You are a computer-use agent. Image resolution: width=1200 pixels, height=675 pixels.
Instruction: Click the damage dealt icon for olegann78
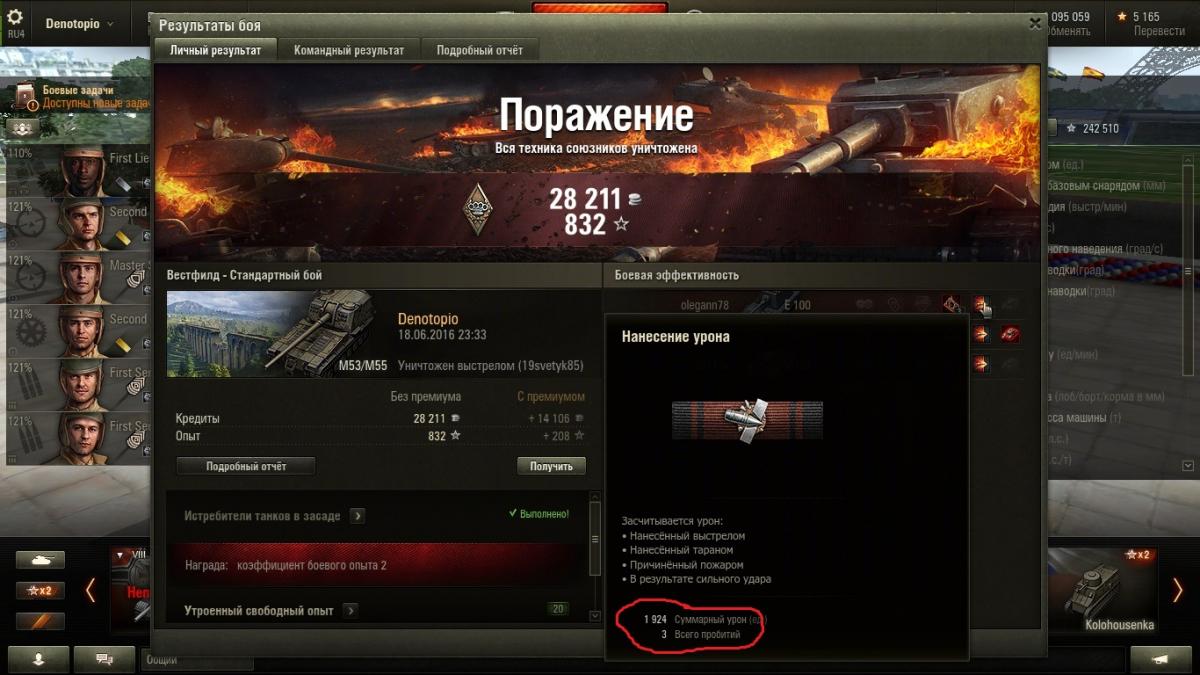pyautogui.click(x=981, y=304)
